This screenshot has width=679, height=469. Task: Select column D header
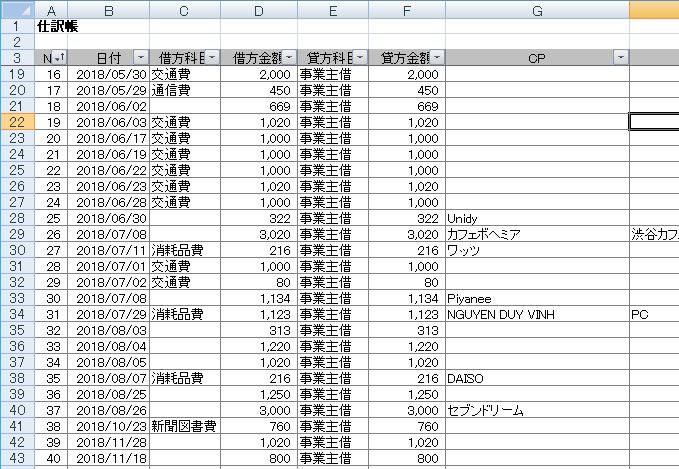coord(259,9)
